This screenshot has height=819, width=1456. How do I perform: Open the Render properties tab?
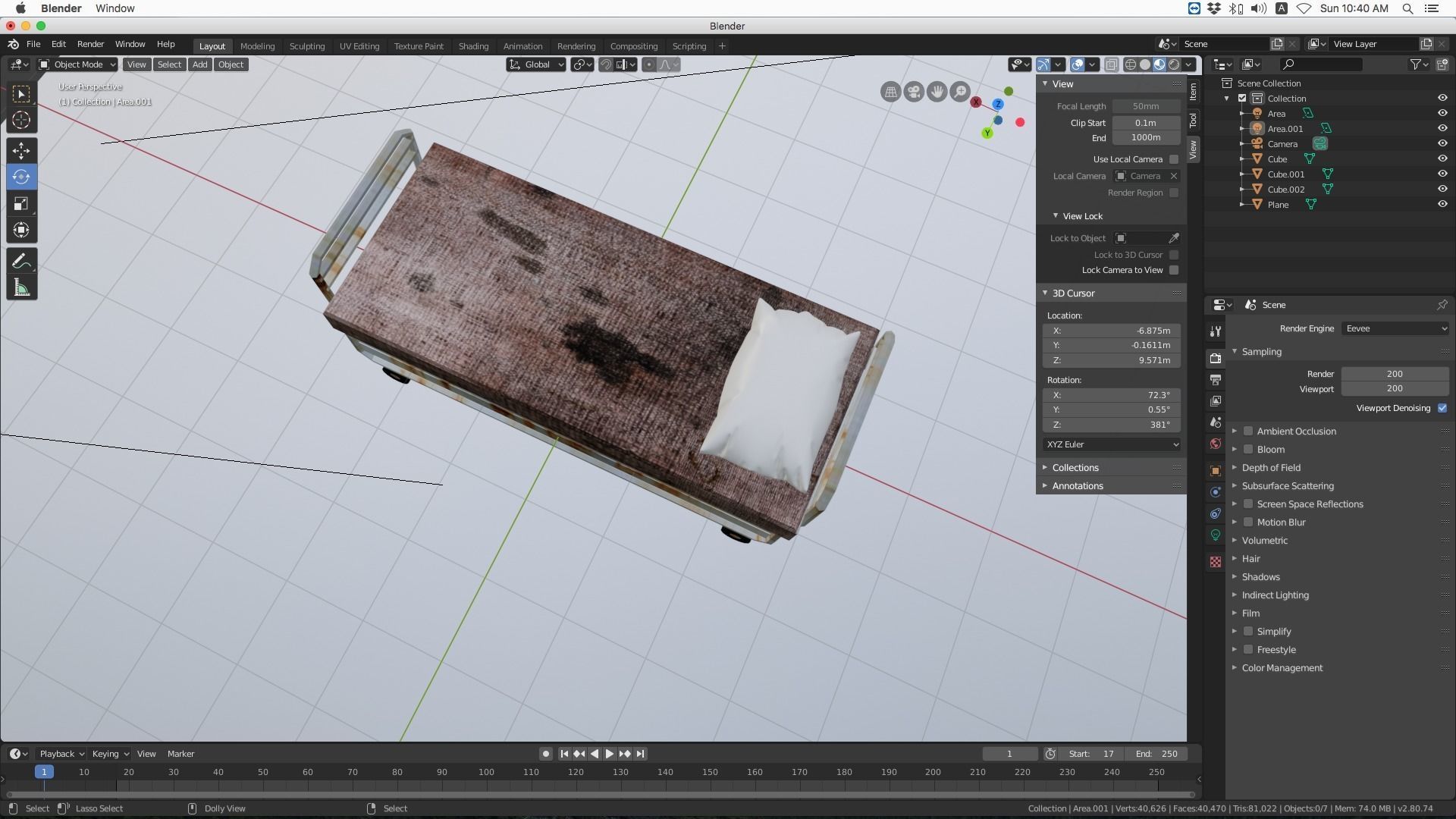(x=1216, y=358)
